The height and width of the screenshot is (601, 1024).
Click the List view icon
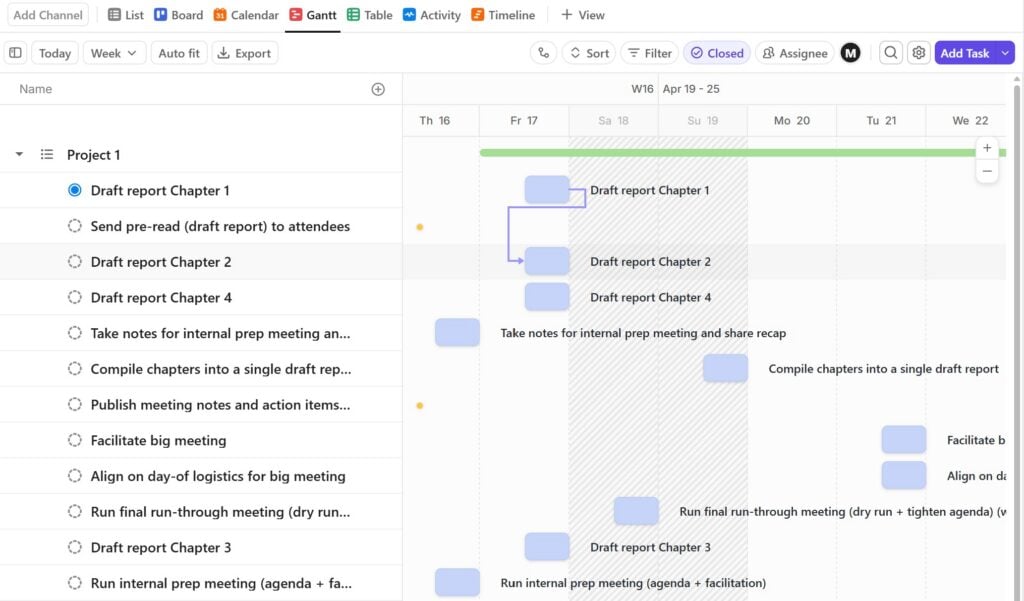(114, 14)
